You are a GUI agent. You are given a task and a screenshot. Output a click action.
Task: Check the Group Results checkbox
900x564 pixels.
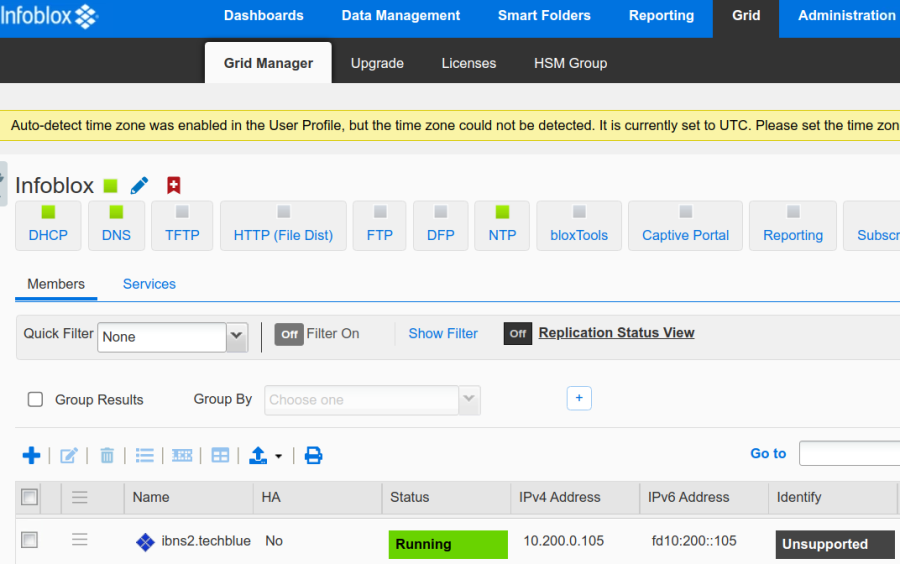click(36, 399)
